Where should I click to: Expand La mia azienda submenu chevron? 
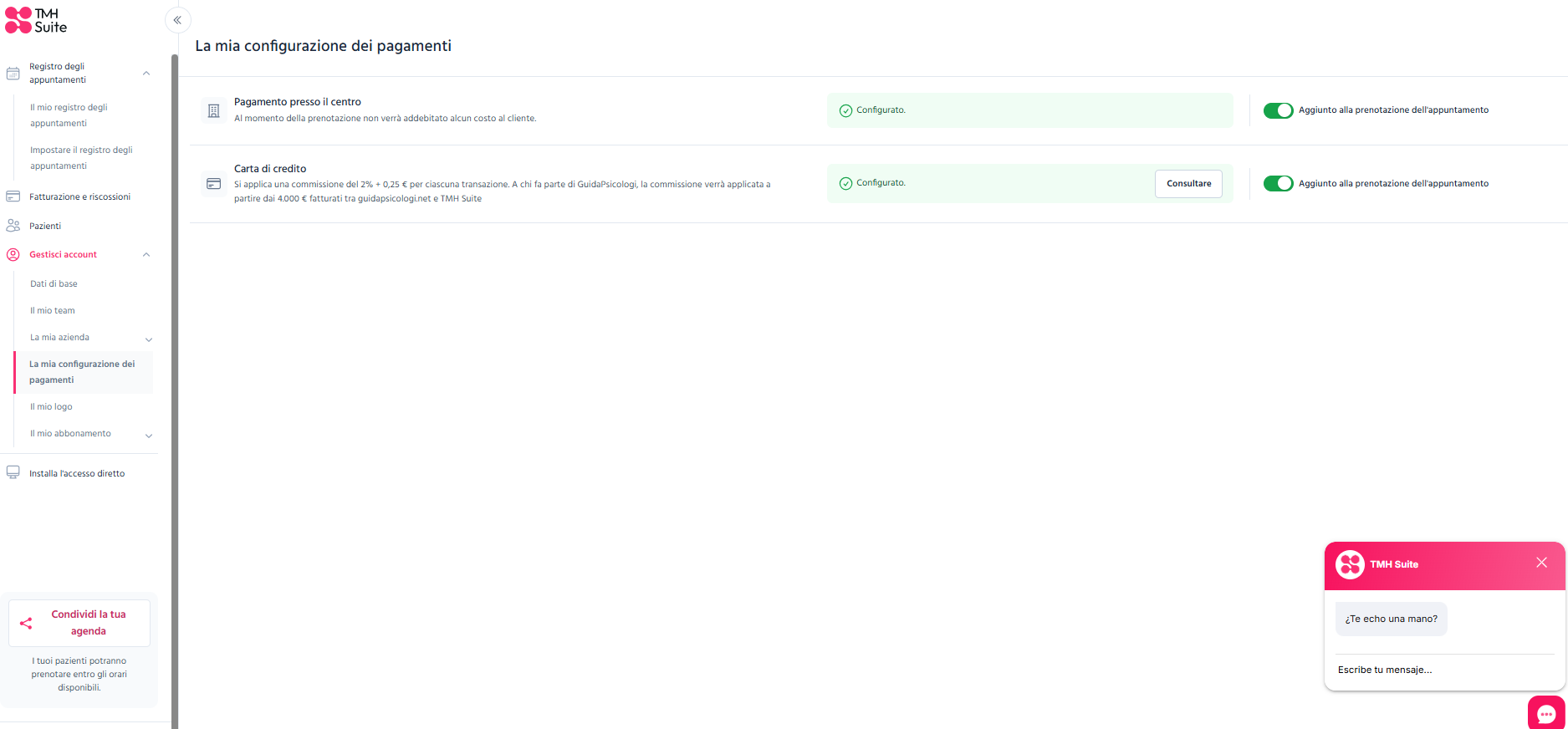click(x=149, y=339)
